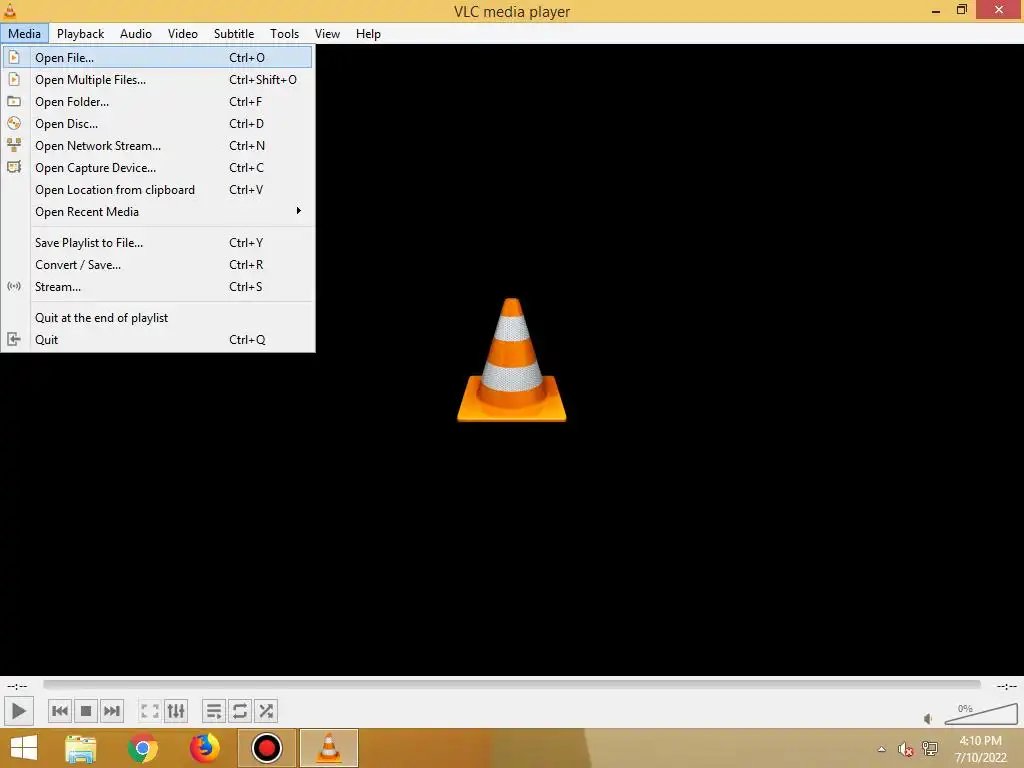The image size is (1024, 768).
Task: Skip to next media track
Action: (x=112, y=711)
